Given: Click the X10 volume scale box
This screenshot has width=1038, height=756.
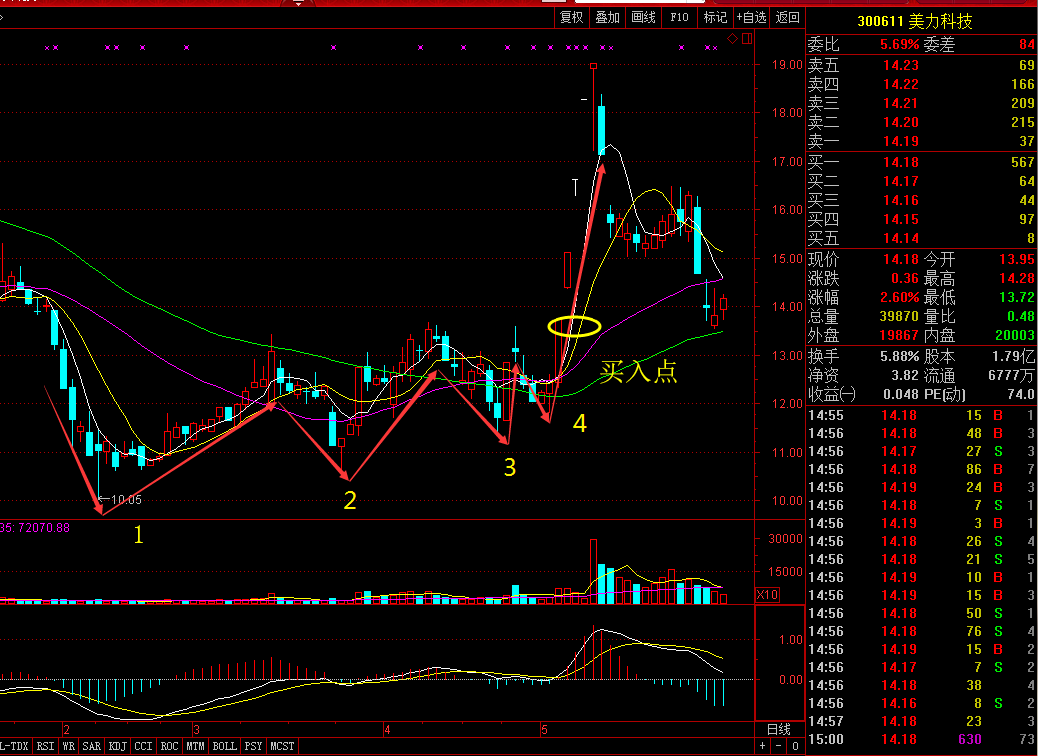Looking at the screenshot, I should click(x=767, y=595).
